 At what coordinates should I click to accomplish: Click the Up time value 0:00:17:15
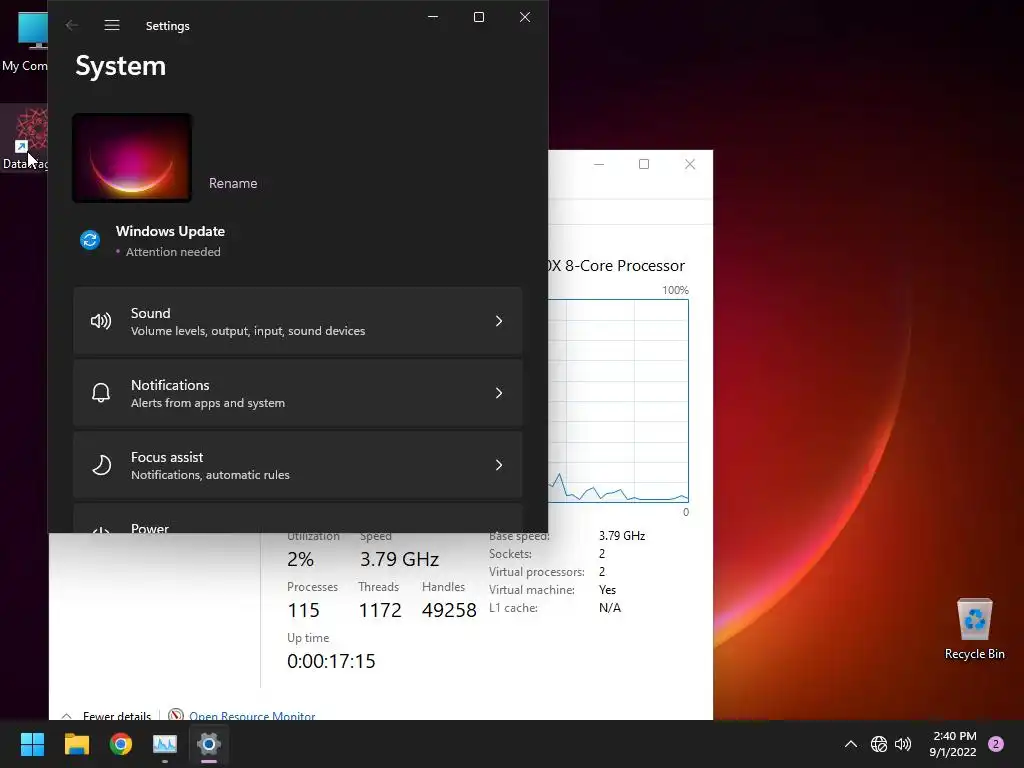tap(331, 661)
